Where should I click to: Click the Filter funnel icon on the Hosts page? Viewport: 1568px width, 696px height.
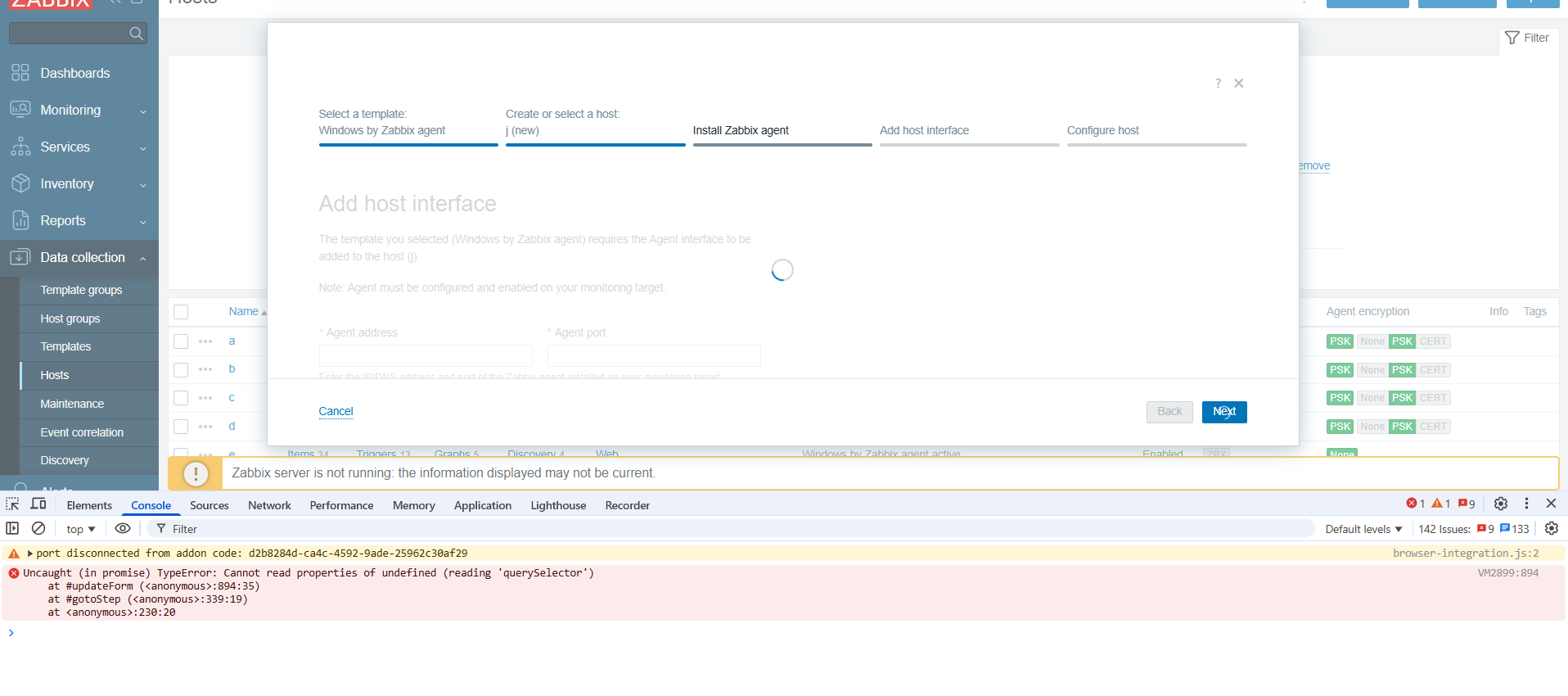coord(1512,38)
